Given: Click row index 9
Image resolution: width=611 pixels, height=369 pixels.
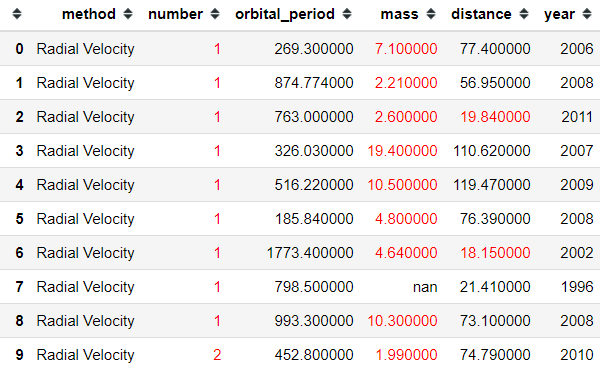Looking at the screenshot, I should 19,355.
